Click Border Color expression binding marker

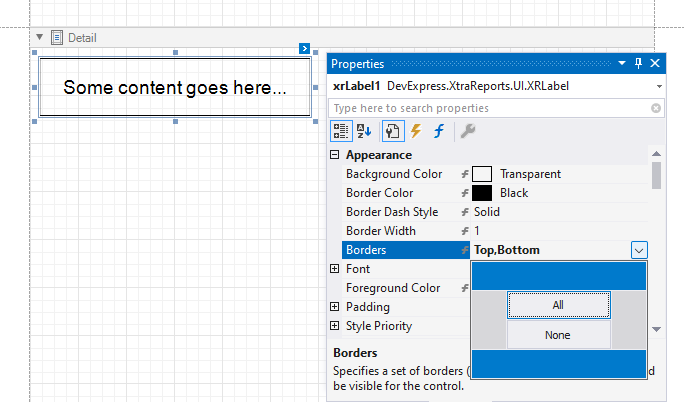tap(465, 193)
